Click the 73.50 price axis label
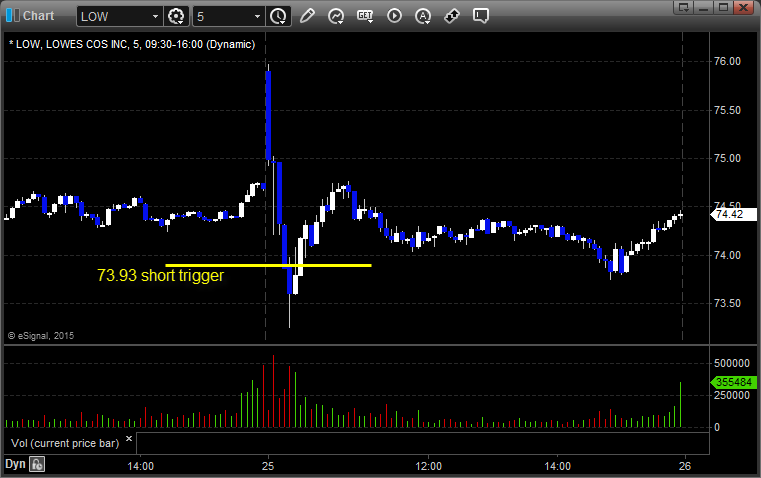Image resolution: width=761 pixels, height=478 pixels. pos(727,303)
